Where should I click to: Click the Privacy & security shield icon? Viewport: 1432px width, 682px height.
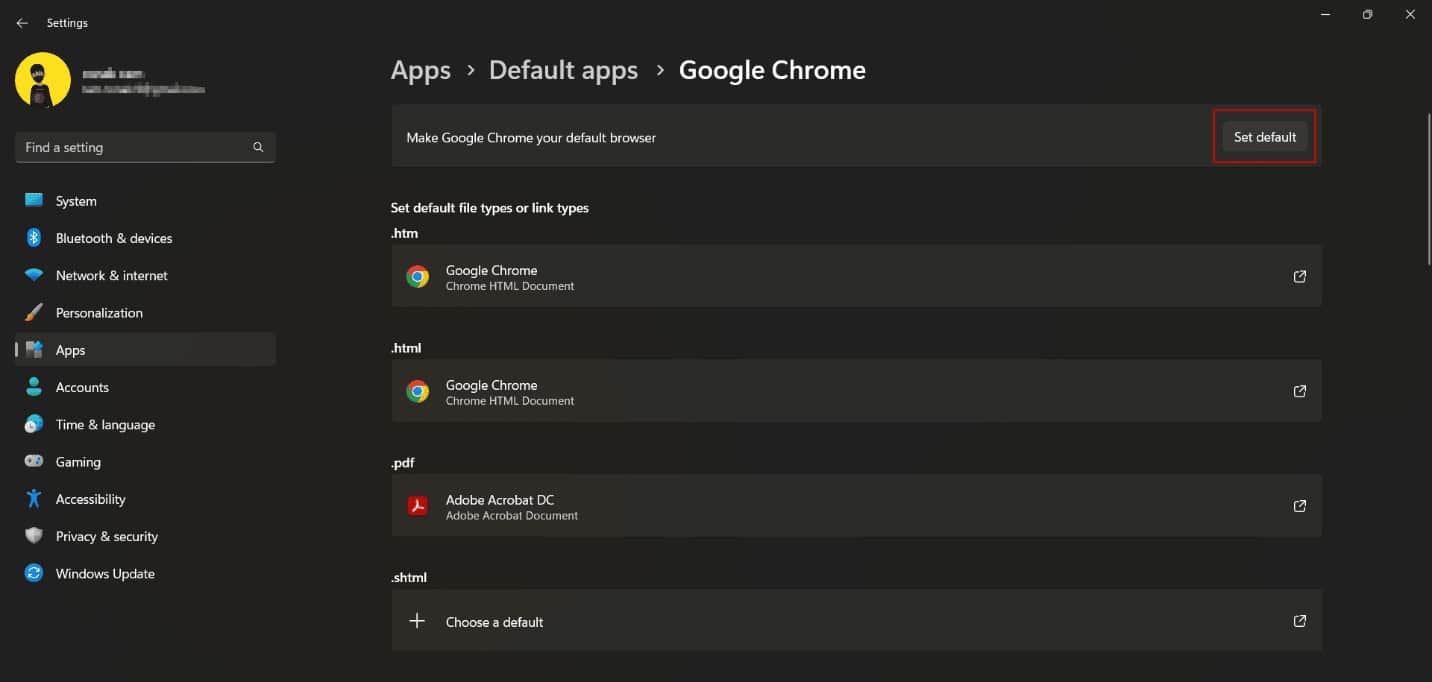coord(34,536)
